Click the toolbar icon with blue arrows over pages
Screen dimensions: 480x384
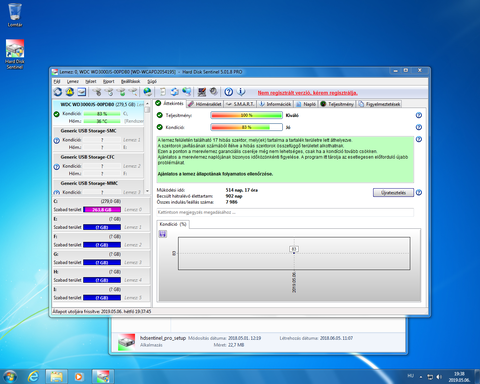point(174,92)
